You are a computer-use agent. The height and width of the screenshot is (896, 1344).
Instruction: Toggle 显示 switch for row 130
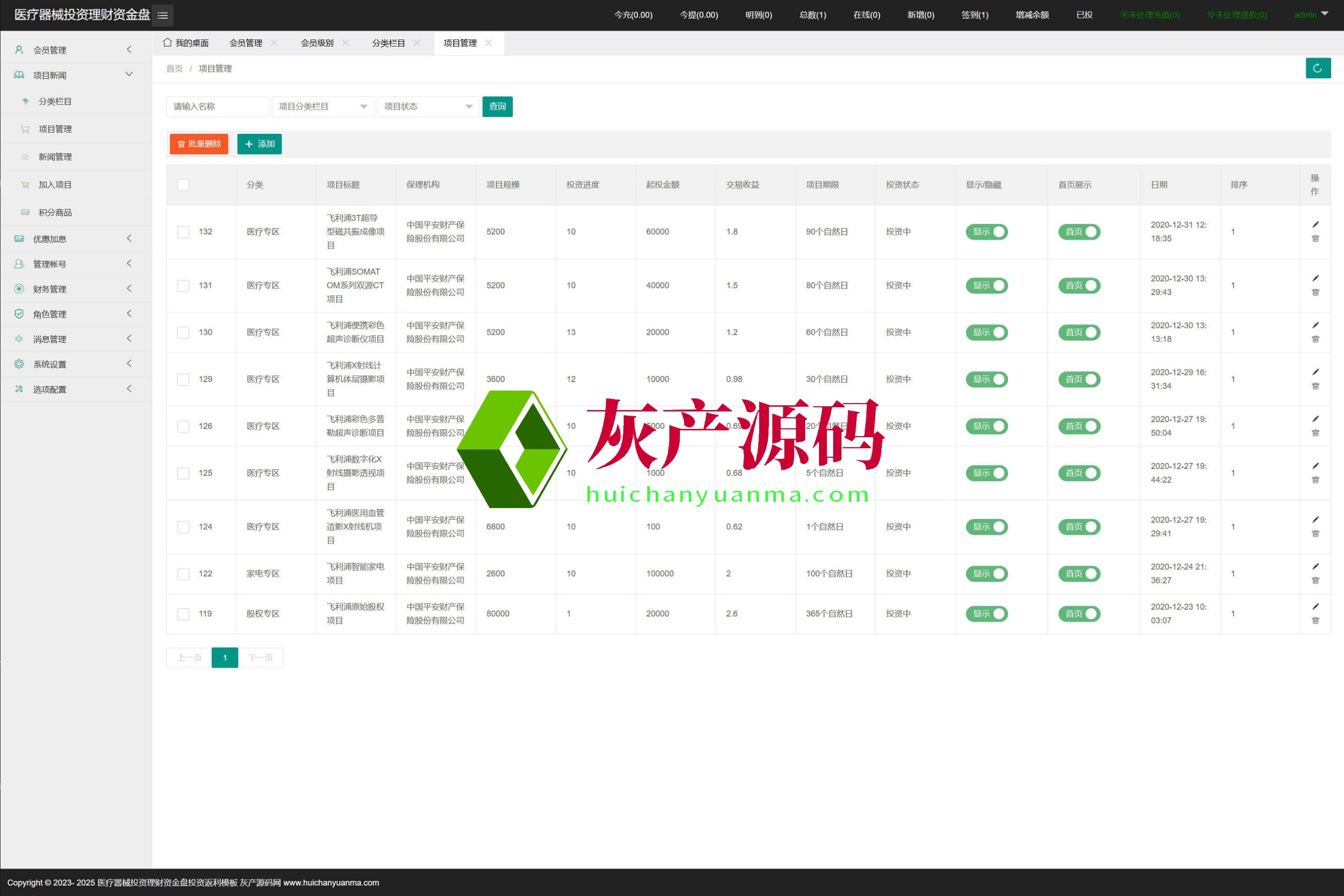986,333
